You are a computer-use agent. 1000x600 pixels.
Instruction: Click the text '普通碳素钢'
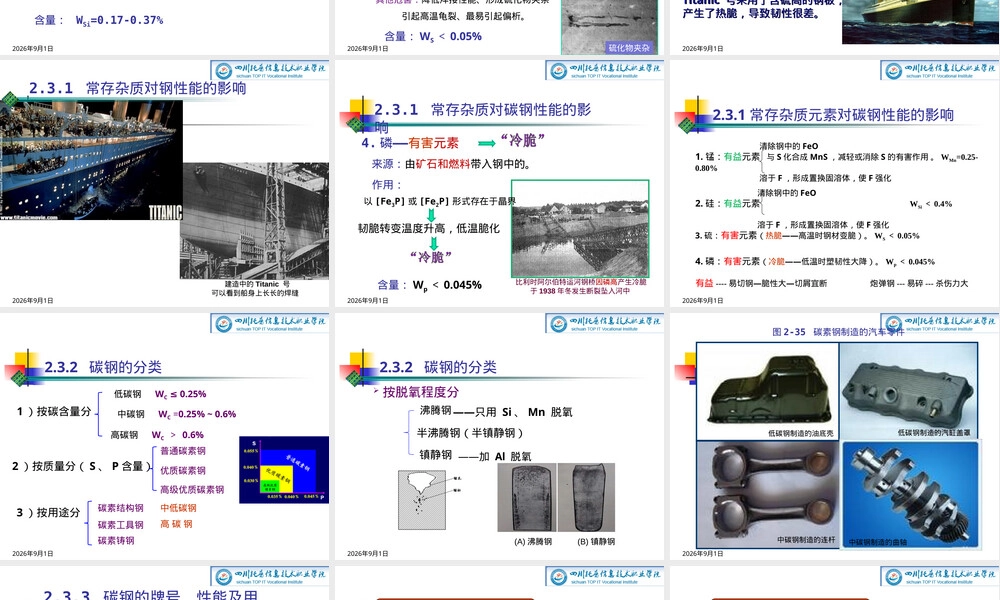coord(183,451)
